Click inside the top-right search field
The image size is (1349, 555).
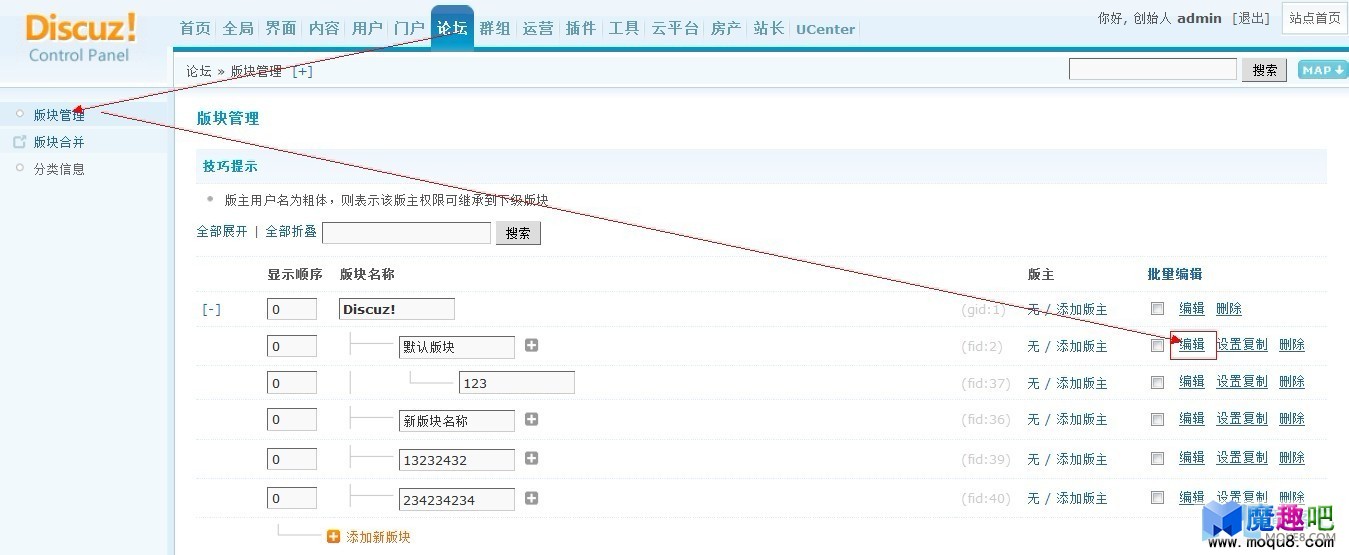[x=1153, y=69]
